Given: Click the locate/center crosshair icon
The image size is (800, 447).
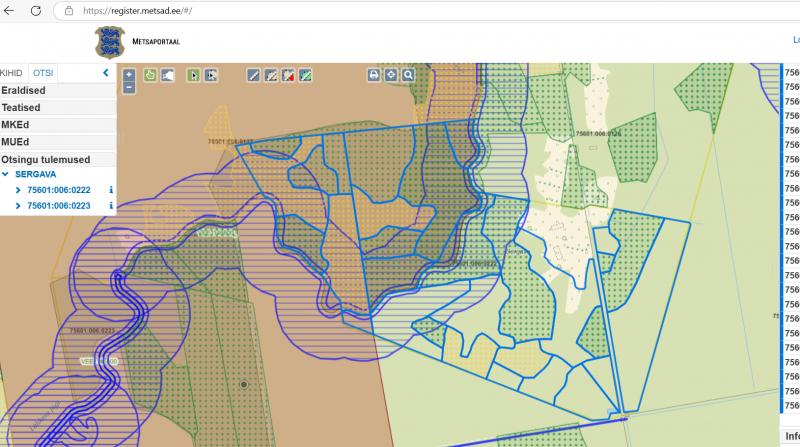Looking at the screenshot, I should coord(391,75).
